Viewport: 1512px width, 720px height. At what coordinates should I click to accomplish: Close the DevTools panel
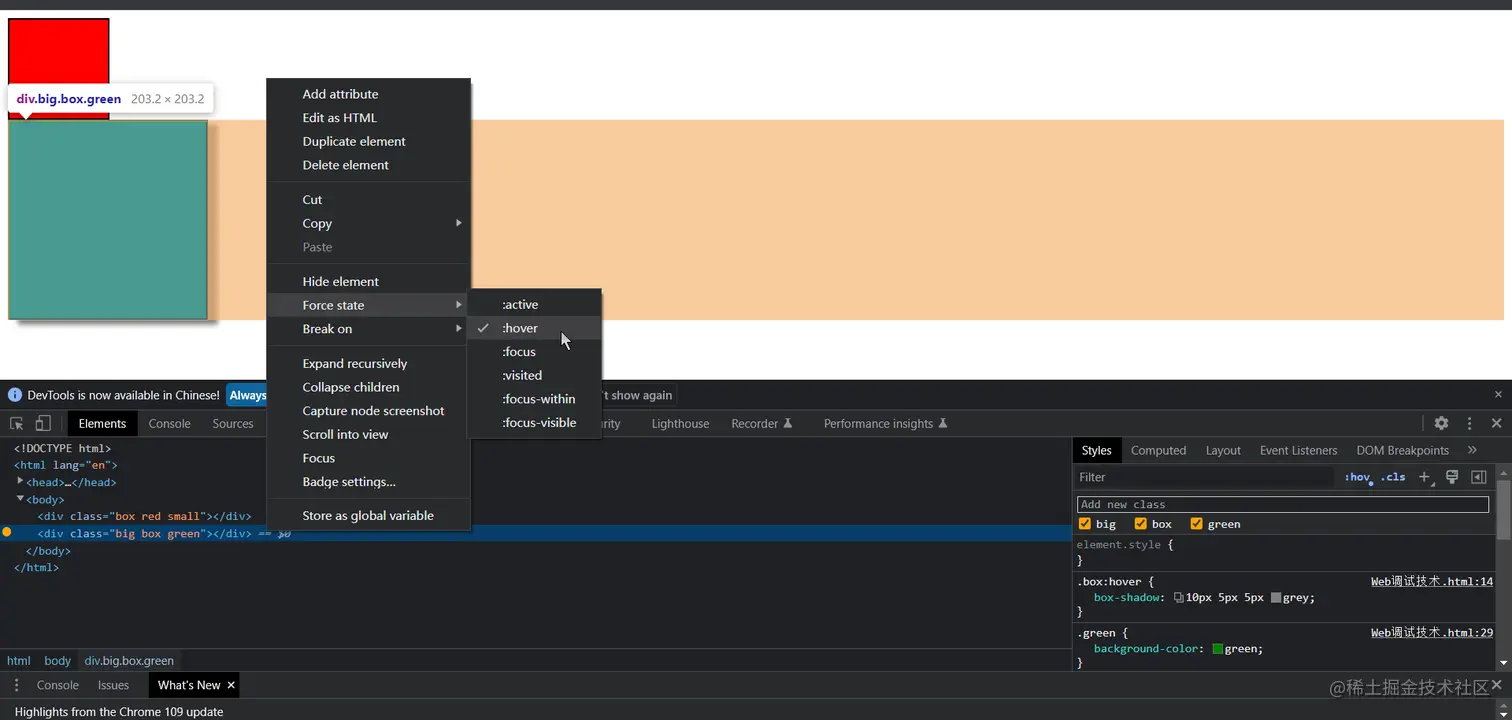tap(1497, 424)
